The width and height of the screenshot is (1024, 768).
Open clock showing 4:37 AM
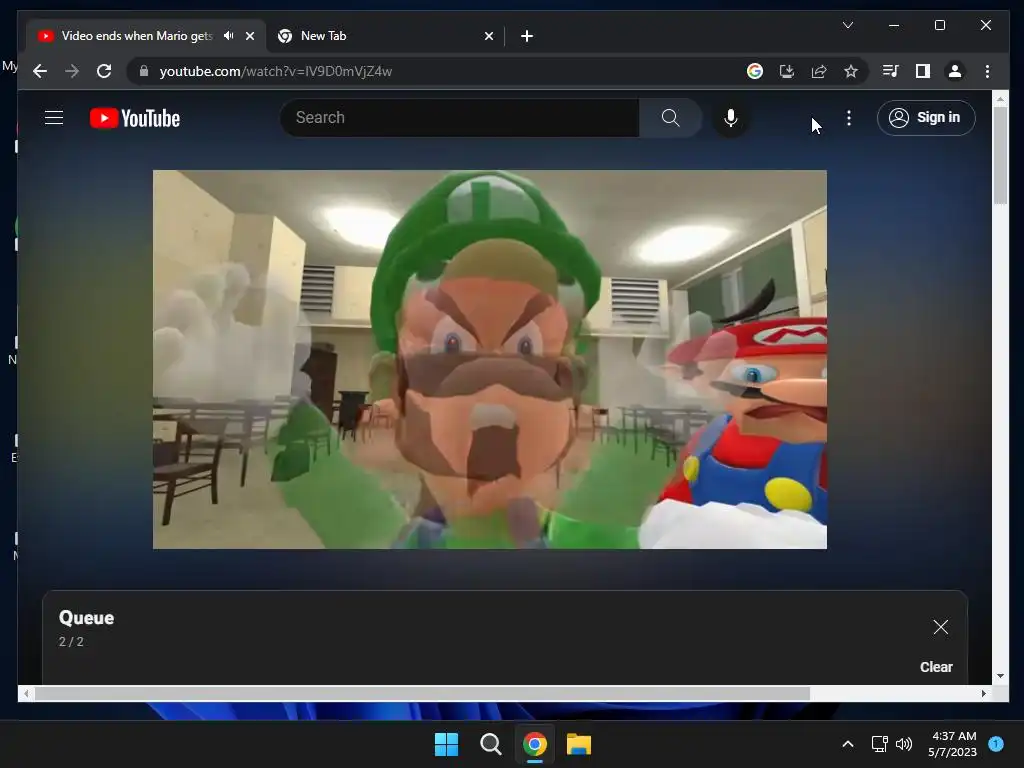(953, 744)
